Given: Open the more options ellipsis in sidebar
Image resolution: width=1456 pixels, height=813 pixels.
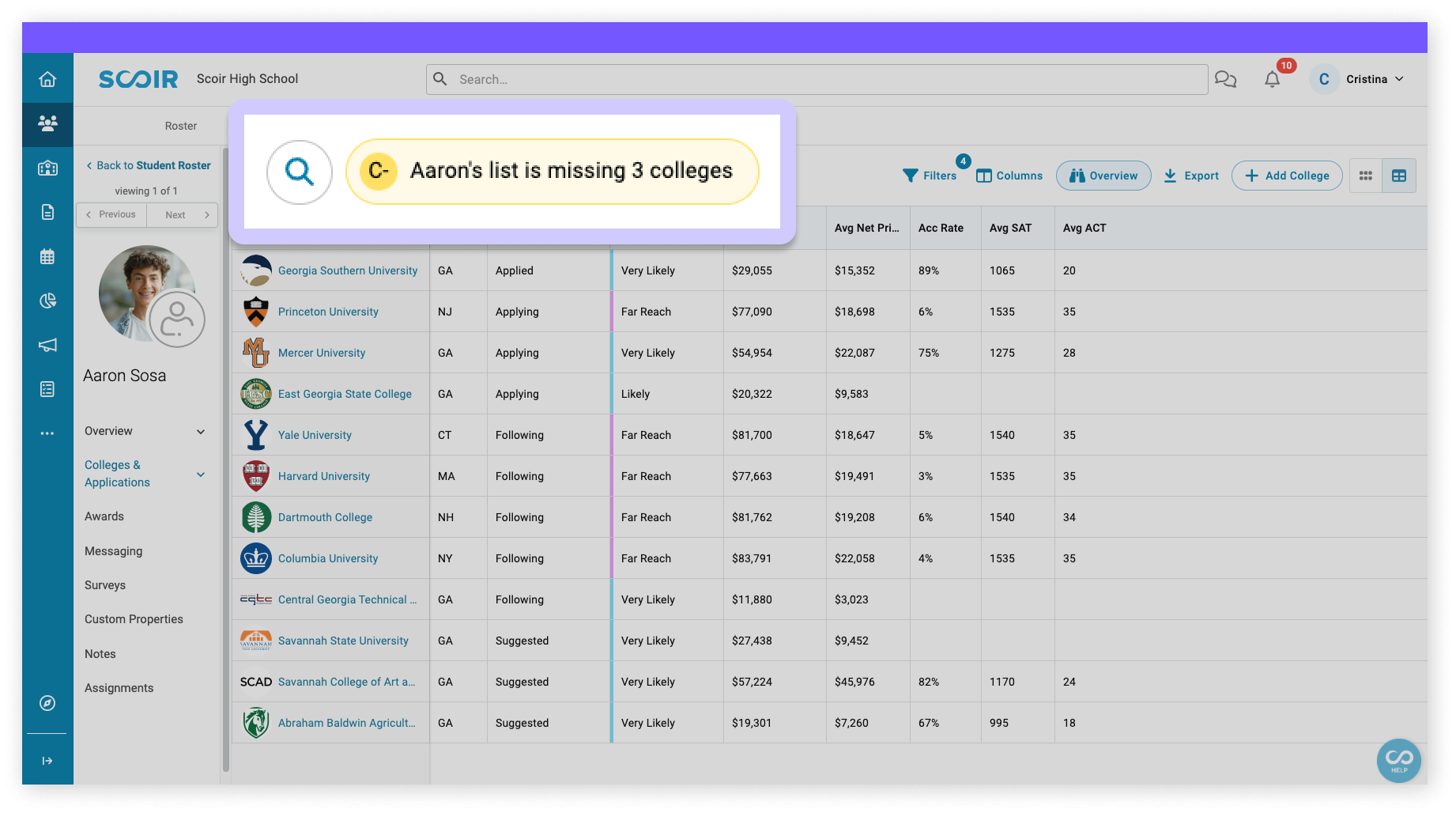Looking at the screenshot, I should (47, 433).
